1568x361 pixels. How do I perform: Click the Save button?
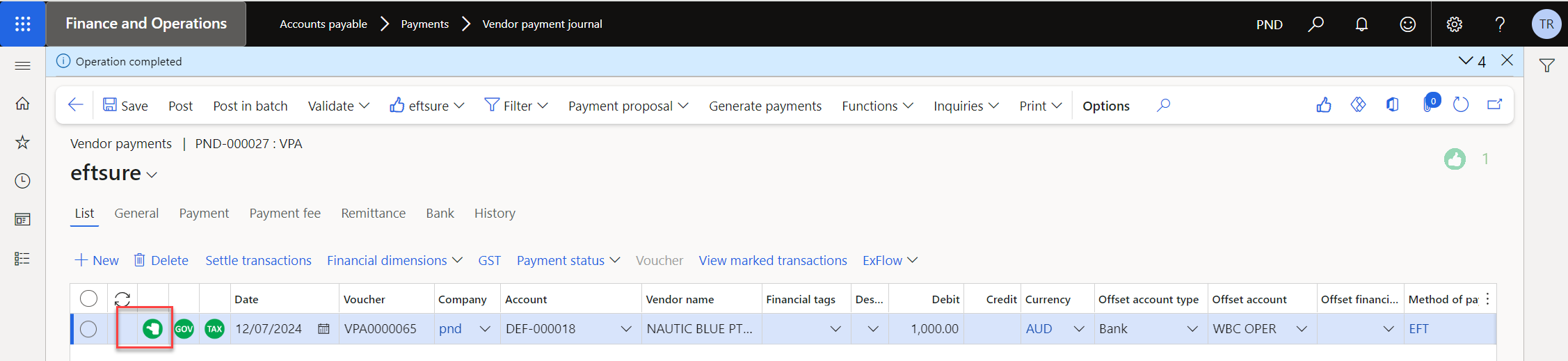tap(125, 106)
